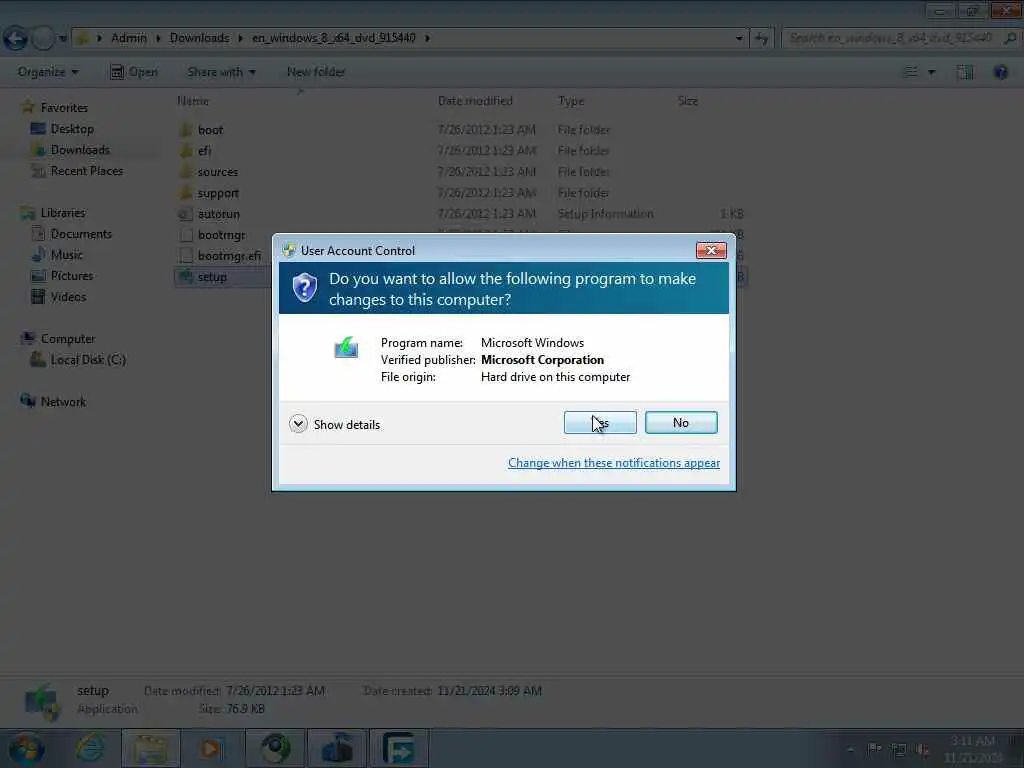The height and width of the screenshot is (768, 1024).
Task: Change view using the views icon
Action: tap(910, 72)
